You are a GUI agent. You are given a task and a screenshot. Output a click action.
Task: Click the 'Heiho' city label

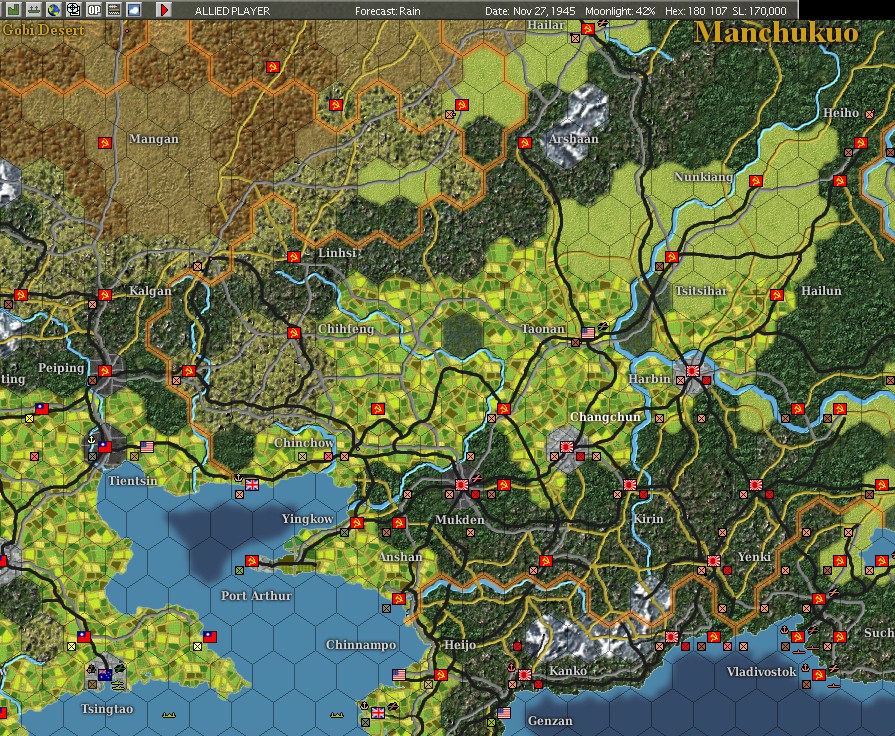(x=841, y=112)
